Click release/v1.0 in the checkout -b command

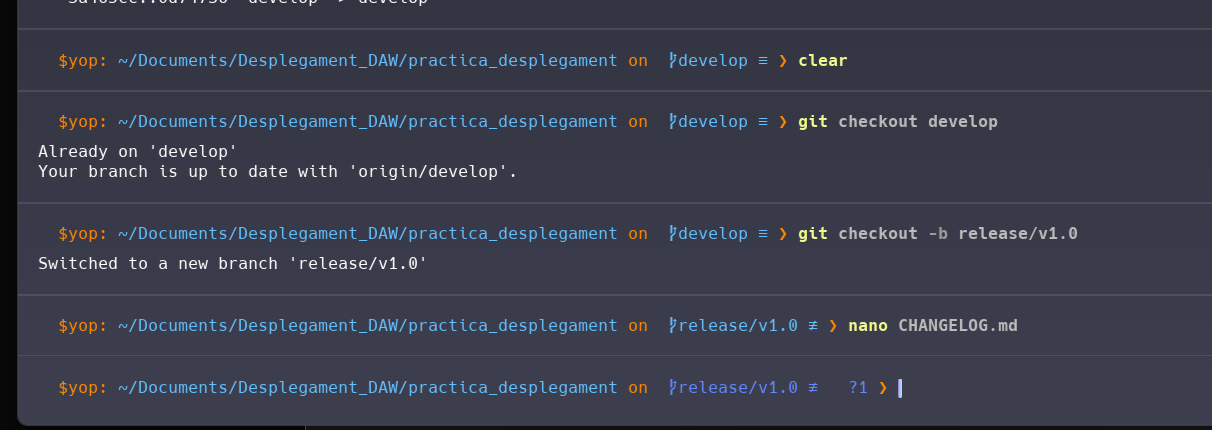[1018, 233]
